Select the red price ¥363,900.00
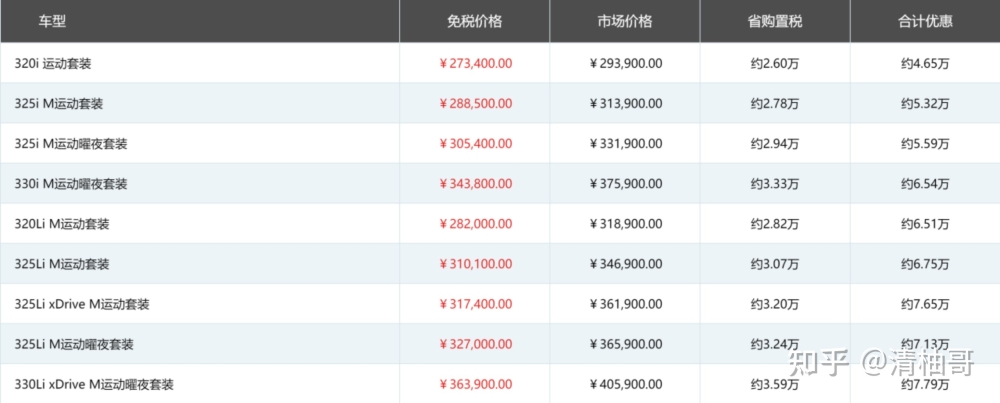Screen dimensions: 1000x403 pyautogui.click(x=476, y=385)
